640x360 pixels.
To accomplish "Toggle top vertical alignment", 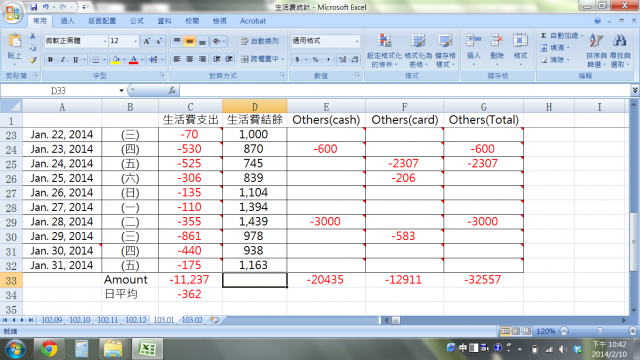I will coord(177,41).
